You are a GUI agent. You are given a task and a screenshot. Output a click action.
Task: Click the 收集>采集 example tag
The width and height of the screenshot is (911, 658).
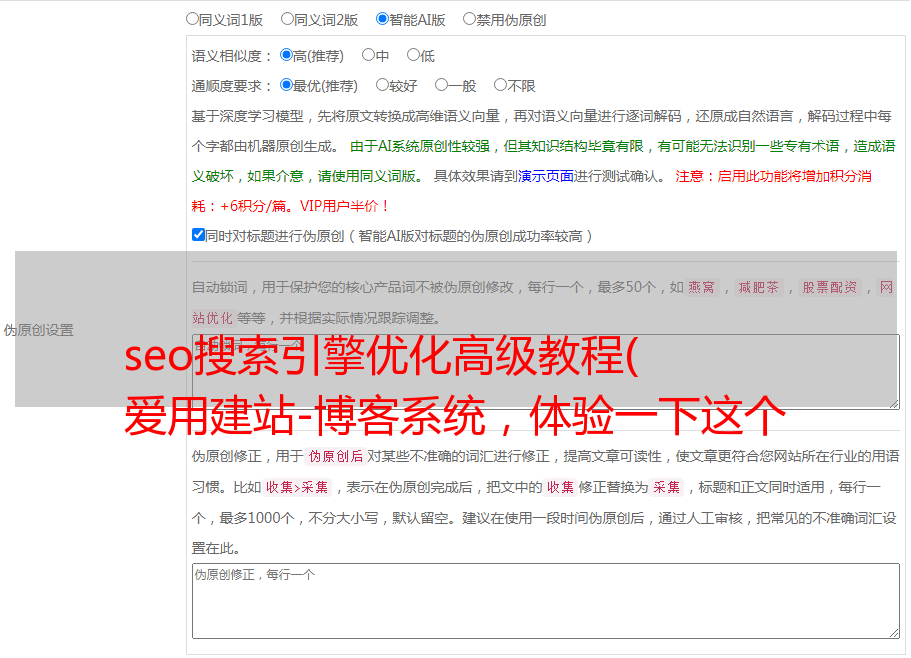click(297, 487)
